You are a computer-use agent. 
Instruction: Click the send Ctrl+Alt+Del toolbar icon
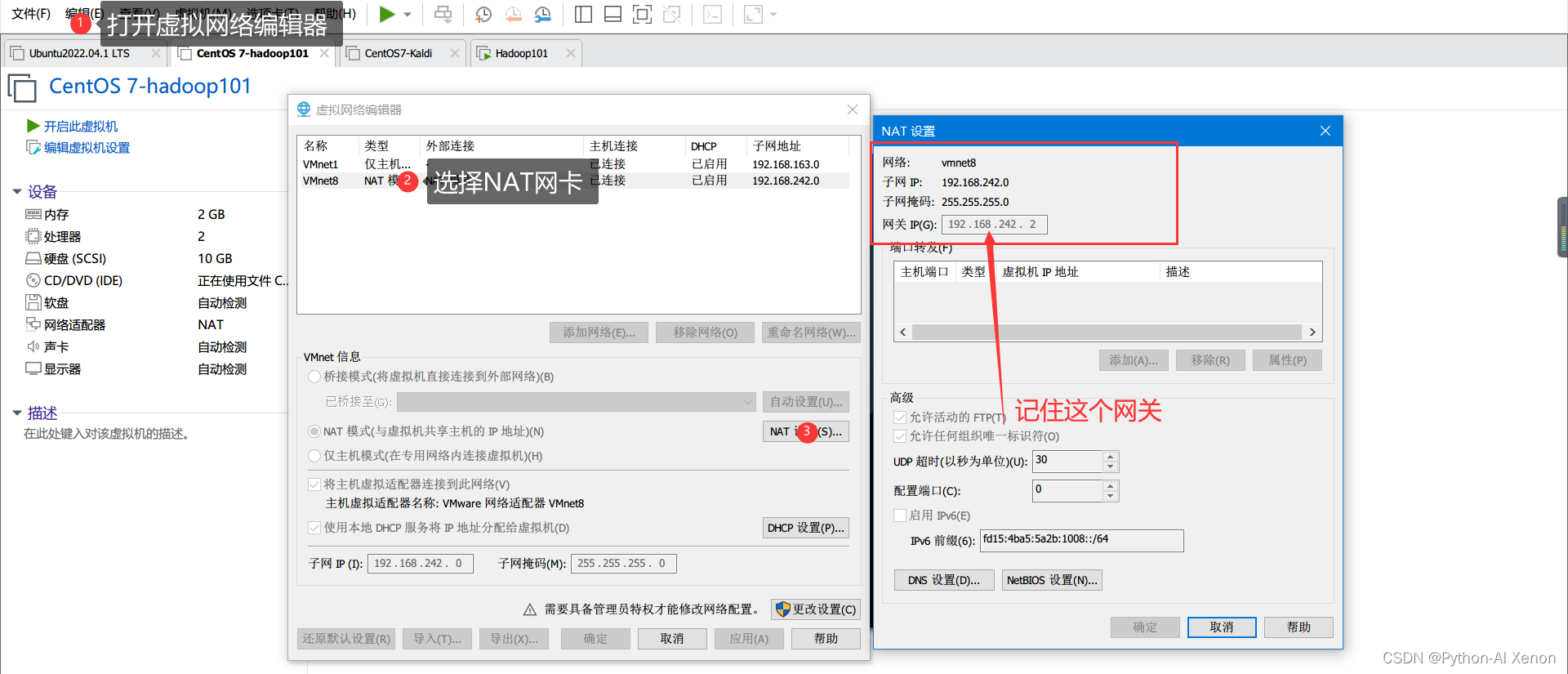(x=443, y=14)
